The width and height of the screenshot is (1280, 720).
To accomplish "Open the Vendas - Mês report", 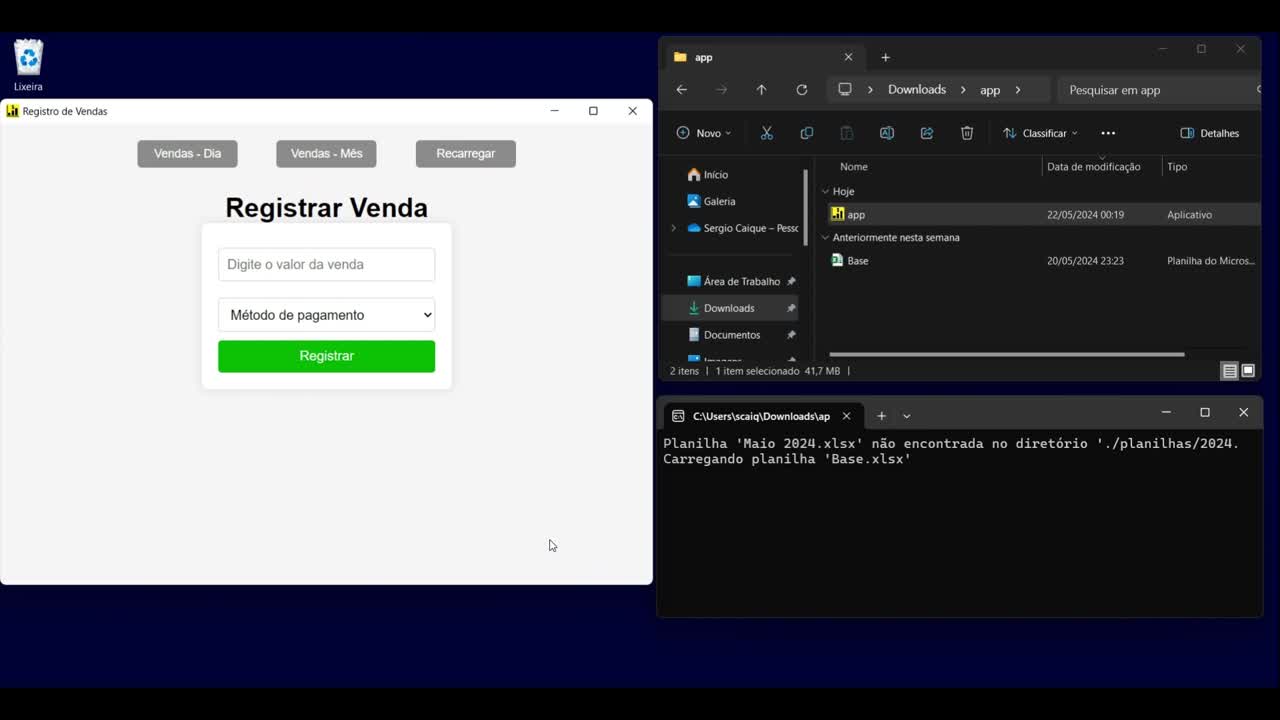I will pos(326,153).
